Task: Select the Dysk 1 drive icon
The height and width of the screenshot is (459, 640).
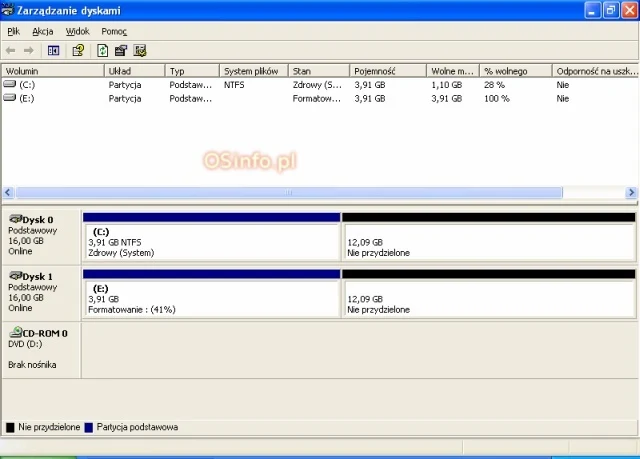Action: pyautogui.click(x=15, y=276)
